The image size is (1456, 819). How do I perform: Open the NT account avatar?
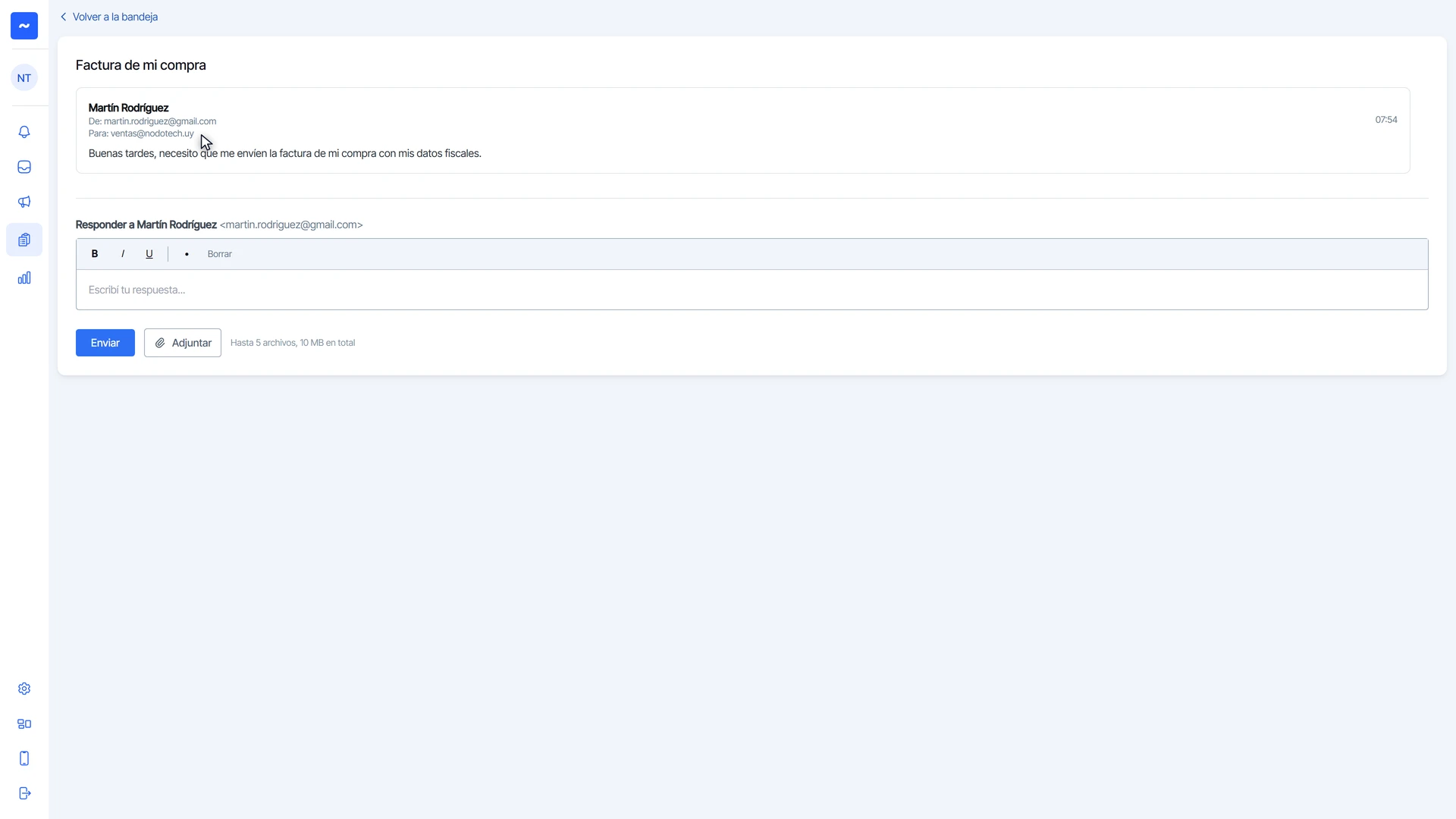point(24,77)
